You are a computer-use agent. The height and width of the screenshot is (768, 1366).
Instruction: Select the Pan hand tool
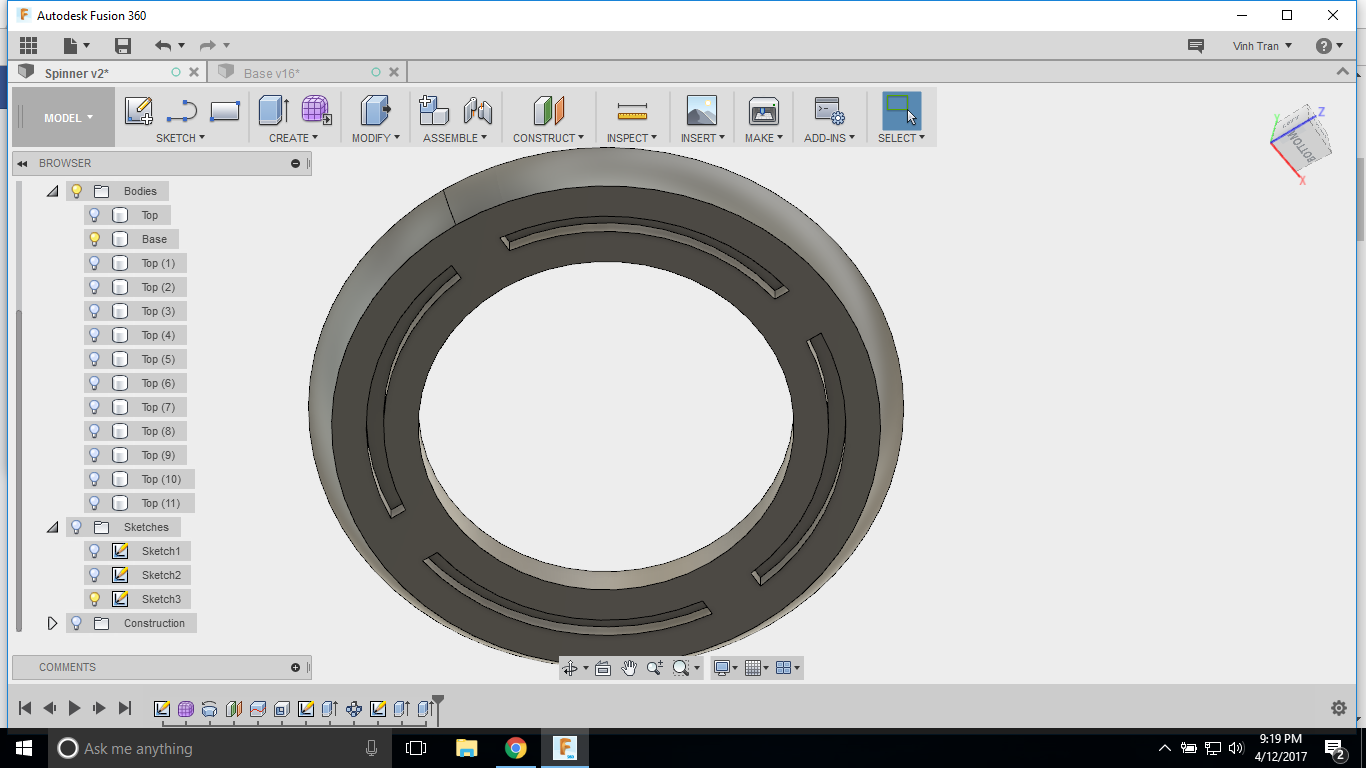(x=629, y=668)
